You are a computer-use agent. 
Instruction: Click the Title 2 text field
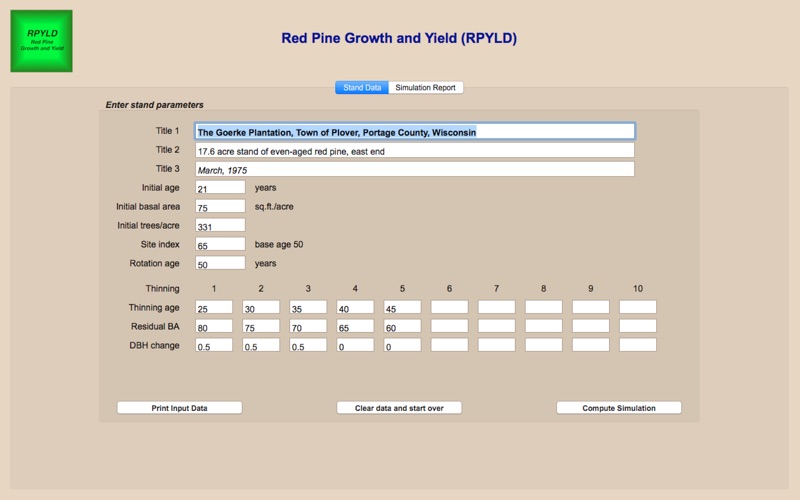point(415,150)
